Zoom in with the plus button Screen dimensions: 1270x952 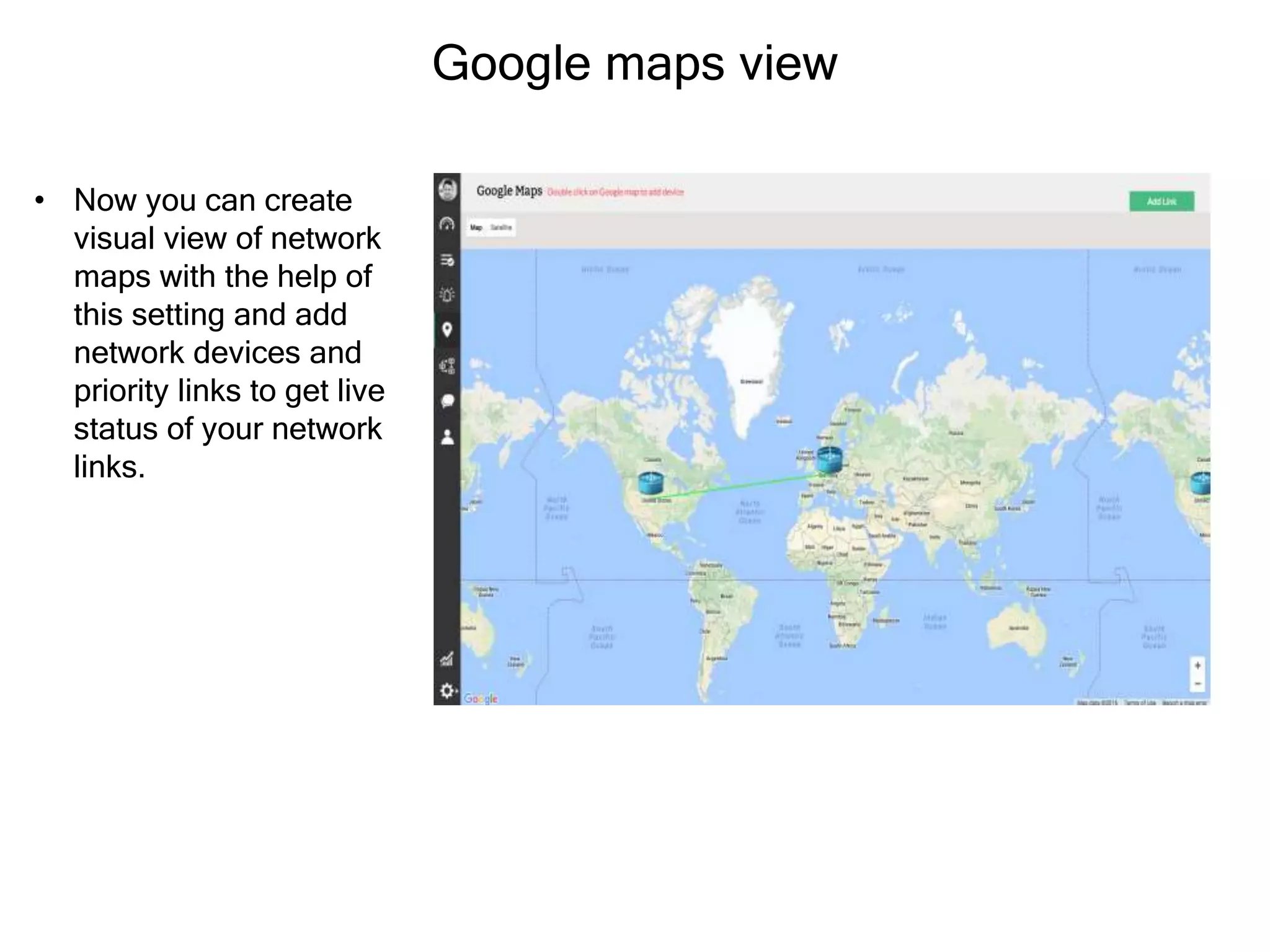[x=1197, y=666]
